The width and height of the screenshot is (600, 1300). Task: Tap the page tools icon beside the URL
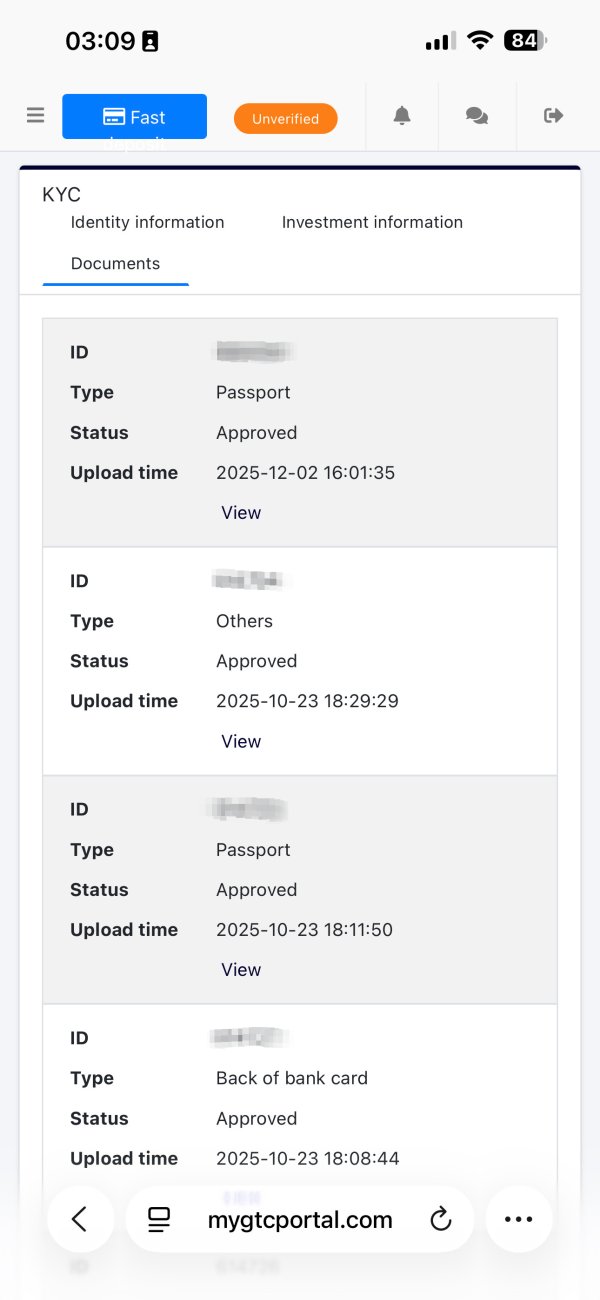pyautogui.click(x=159, y=1219)
